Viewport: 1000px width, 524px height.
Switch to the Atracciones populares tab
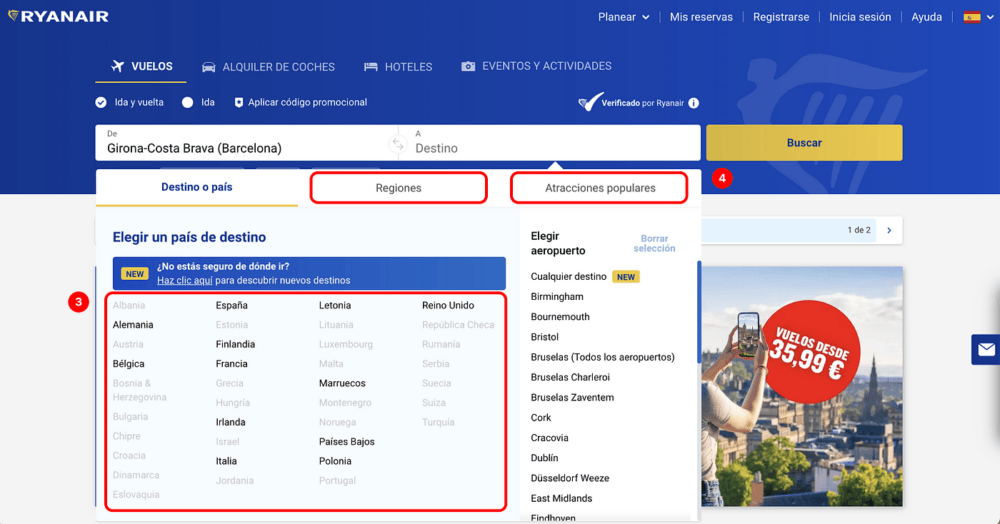click(x=599, y=188)
